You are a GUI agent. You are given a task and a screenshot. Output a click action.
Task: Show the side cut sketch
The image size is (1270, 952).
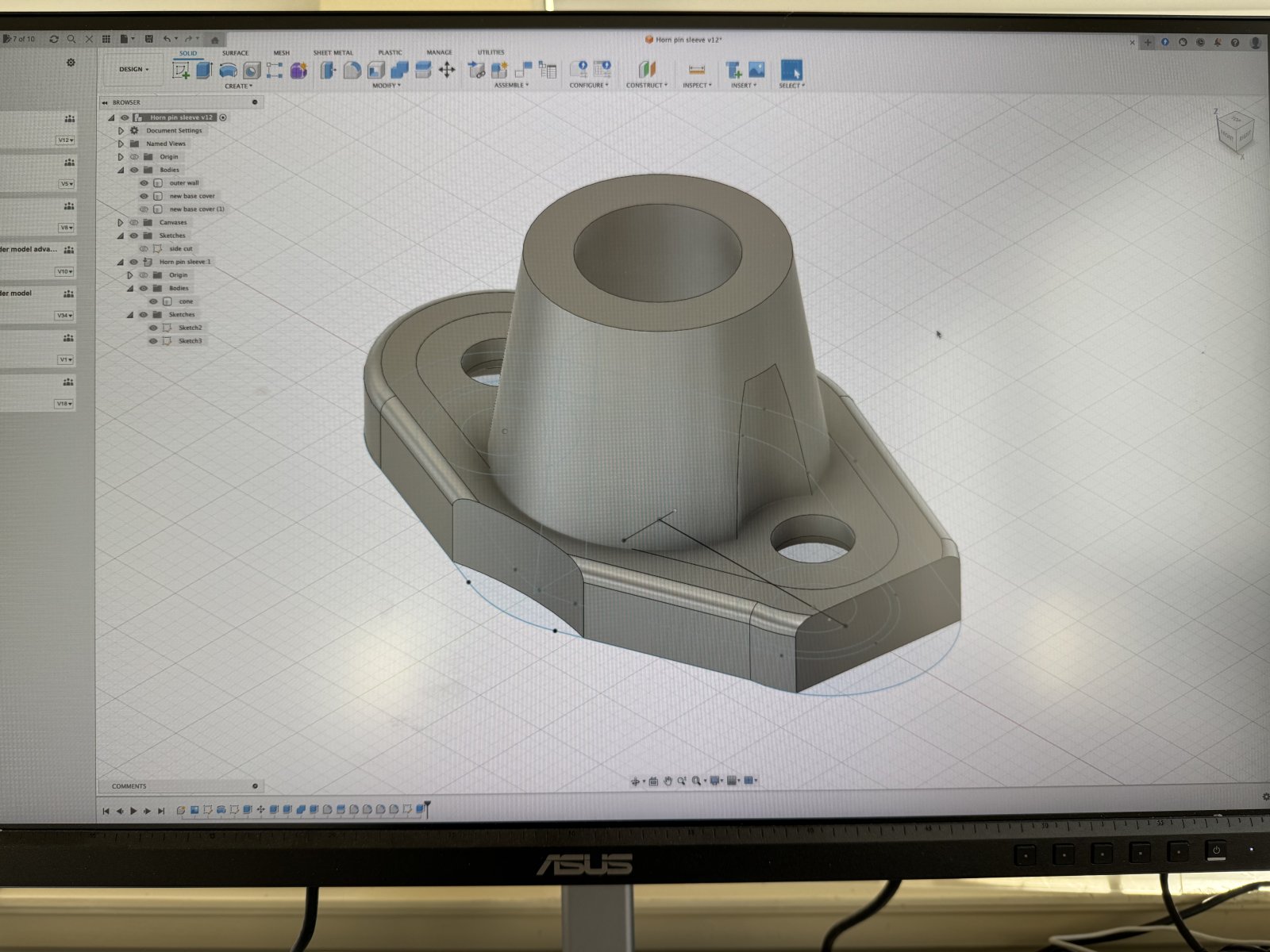(144, 249)
